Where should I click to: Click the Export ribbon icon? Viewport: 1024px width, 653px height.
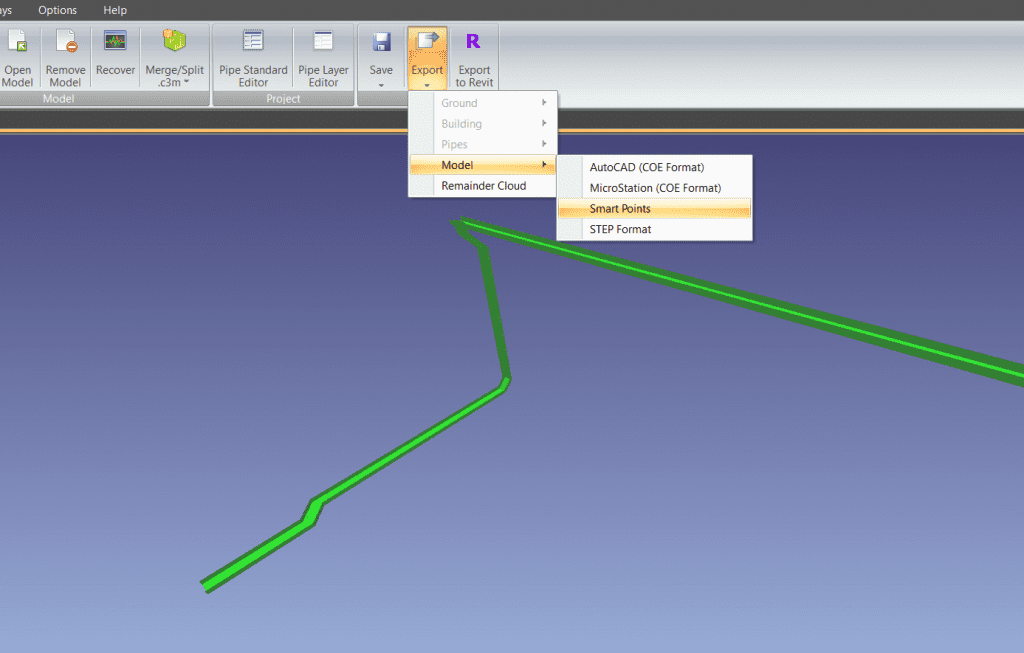tap(427, 42)
